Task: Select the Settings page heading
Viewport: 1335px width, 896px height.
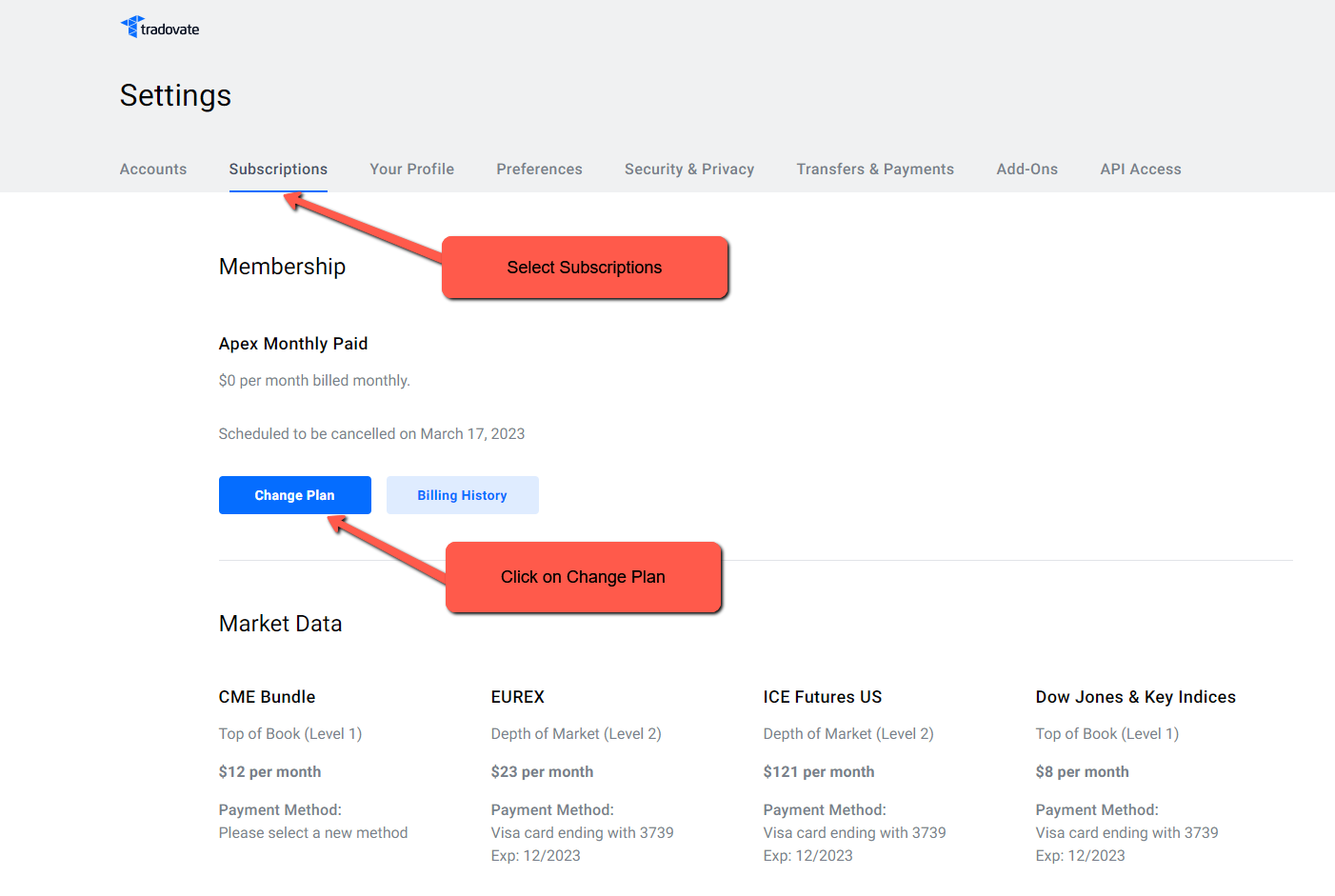Action: click(x=176, y=95)
